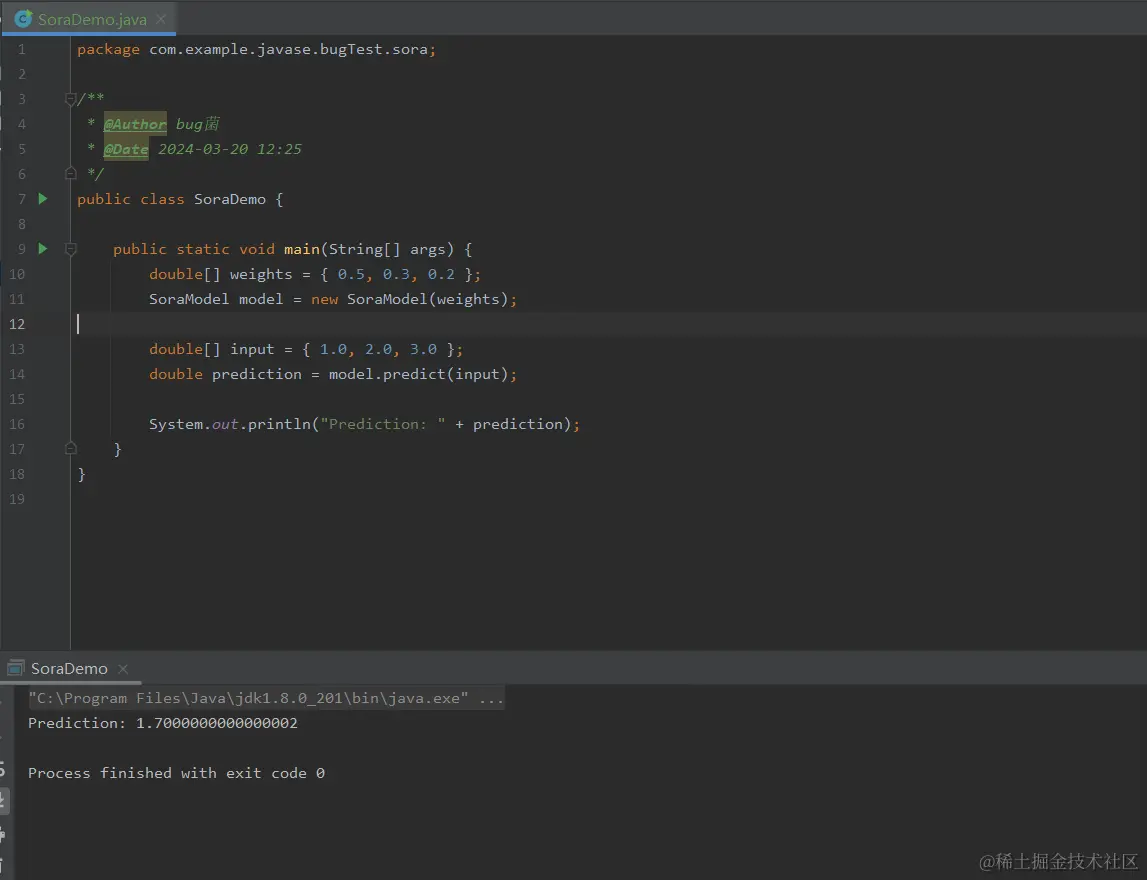The width and height of the screenshot is (1147, 880).
Task: Click the value 0.5 in weights array
Action: [x=351, y=274]
